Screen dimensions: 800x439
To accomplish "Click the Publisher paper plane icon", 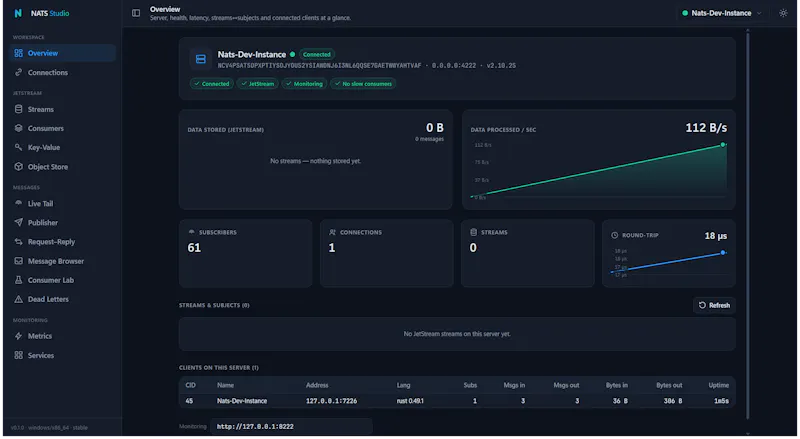I will 19,223.
